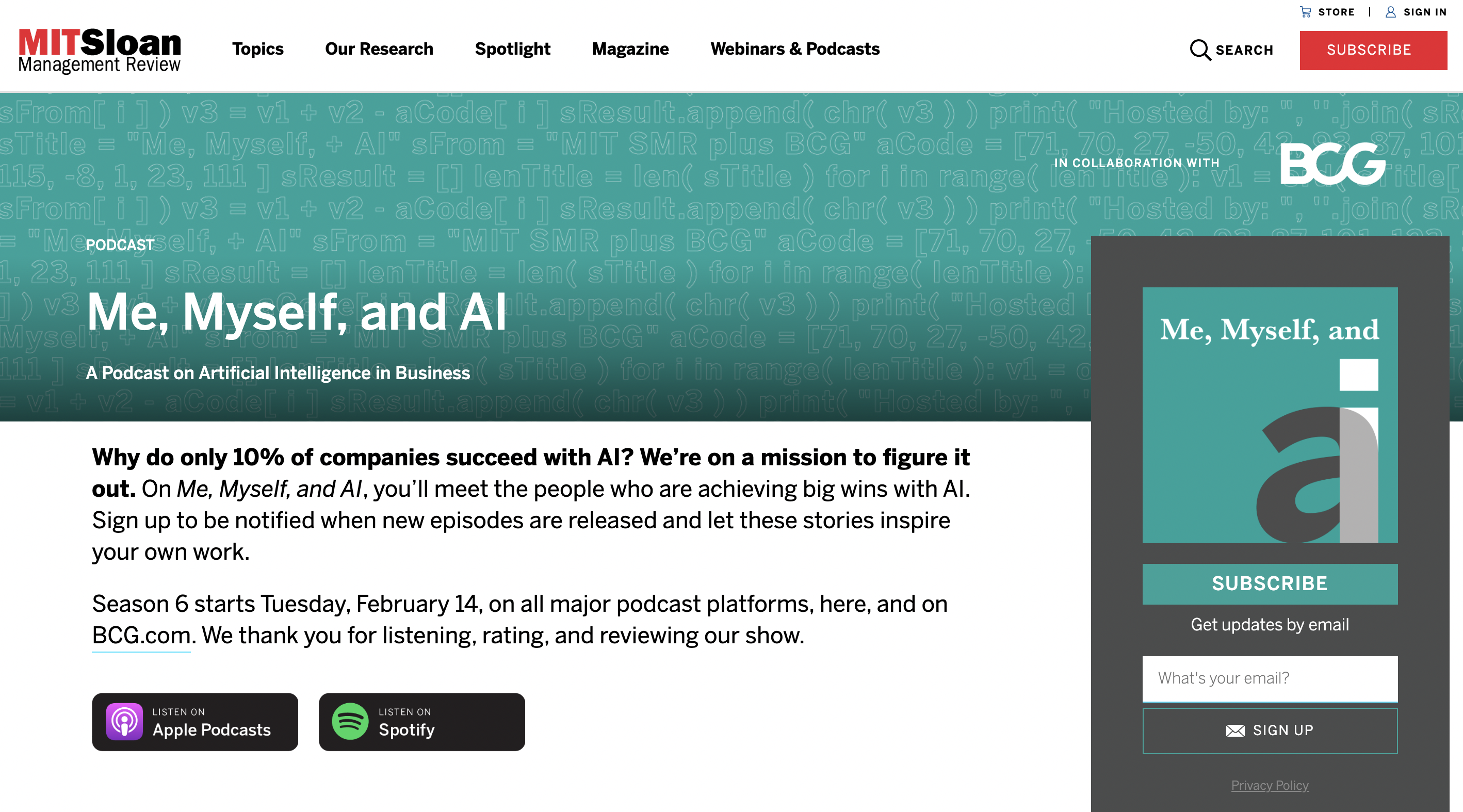
Task: View the Privacy Policy link
Action: (x=1270, y=785)
